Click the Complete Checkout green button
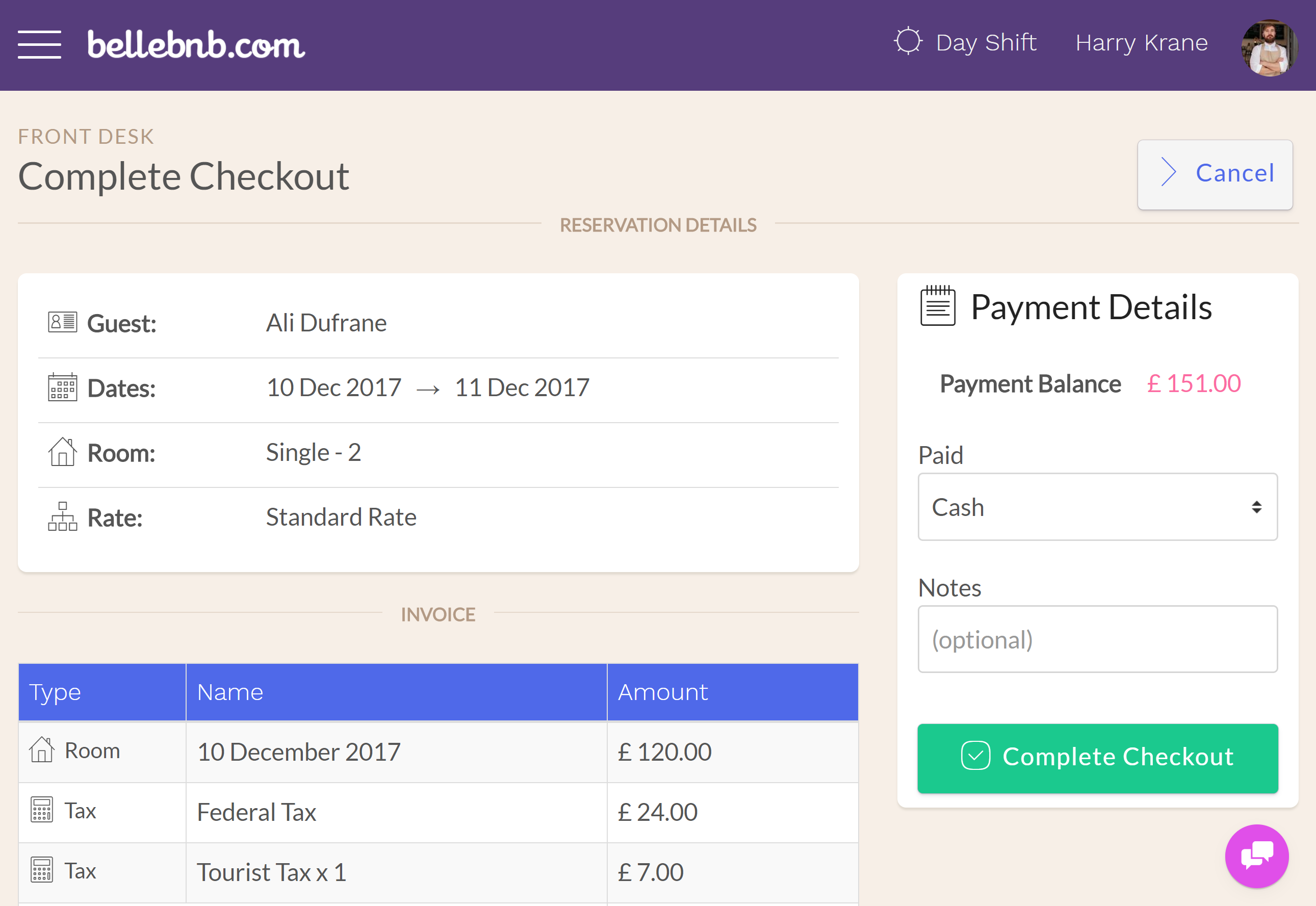 (1097, 756)
